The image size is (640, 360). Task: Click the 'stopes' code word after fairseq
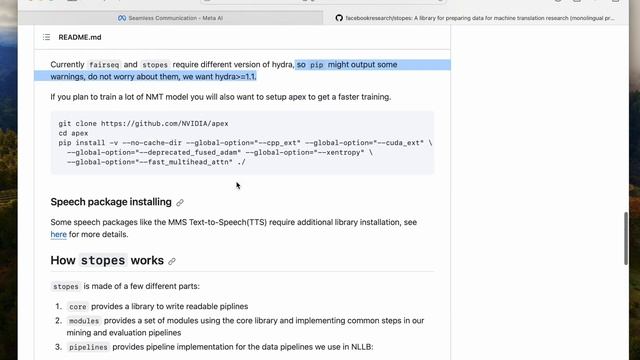click(155, 65)
